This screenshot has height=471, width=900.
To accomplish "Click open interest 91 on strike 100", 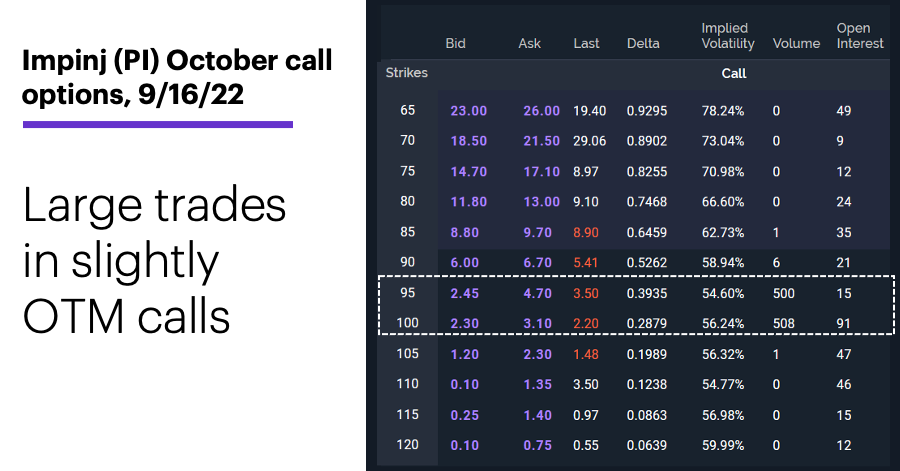I will point(843,324).
